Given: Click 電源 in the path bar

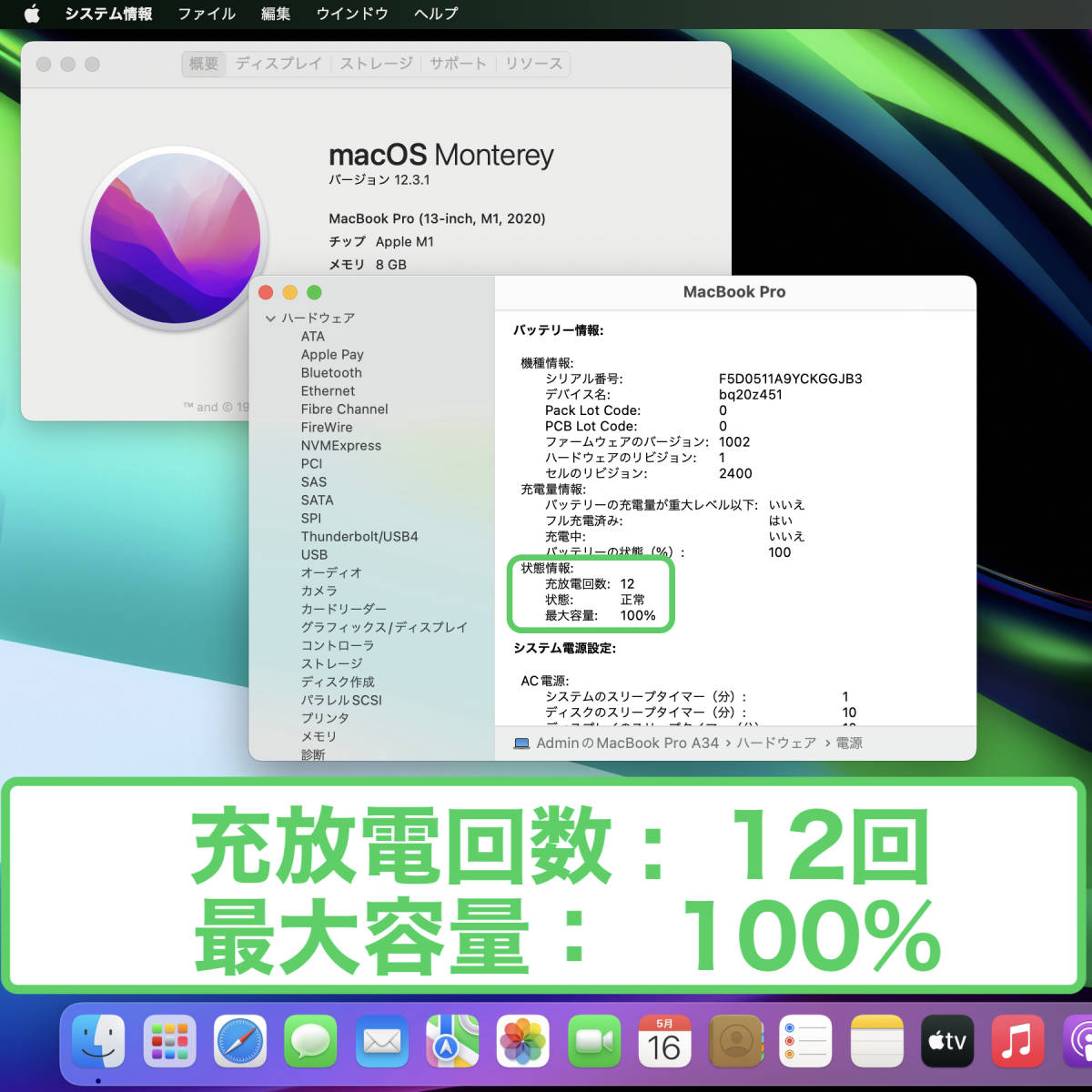Looking at the screenshot, I should (849, 743).
